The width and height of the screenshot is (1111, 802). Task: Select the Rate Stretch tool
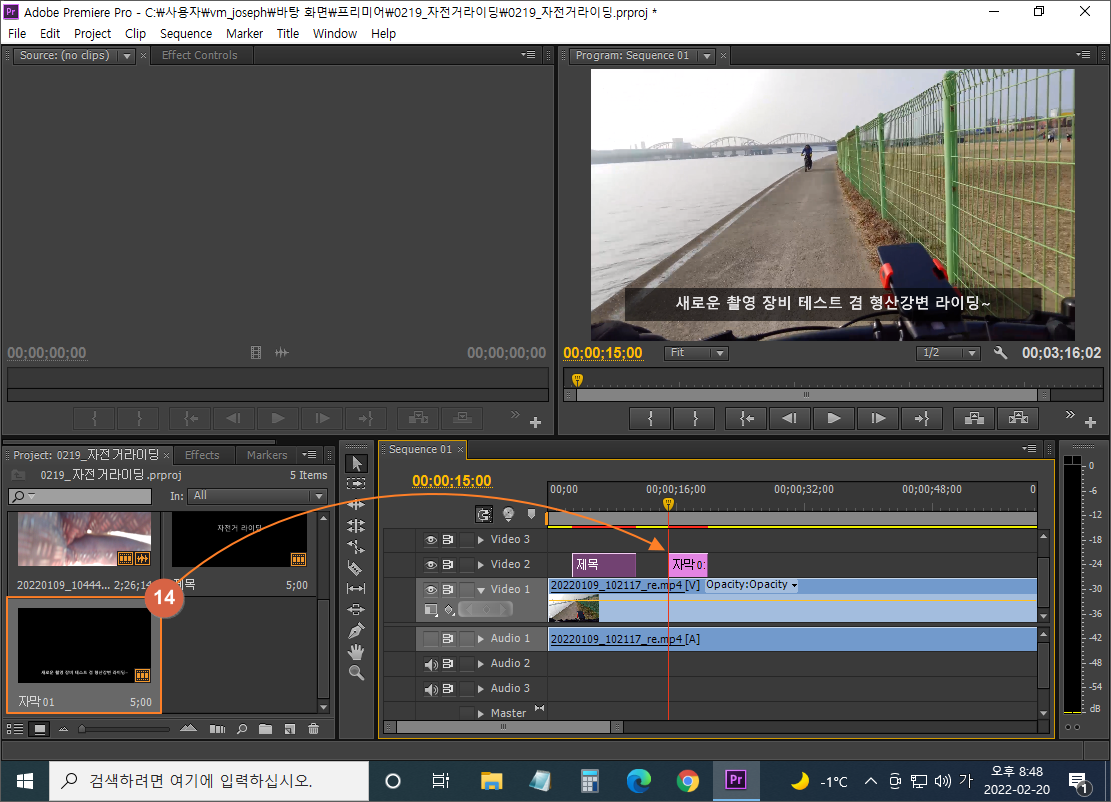point(356,547)
